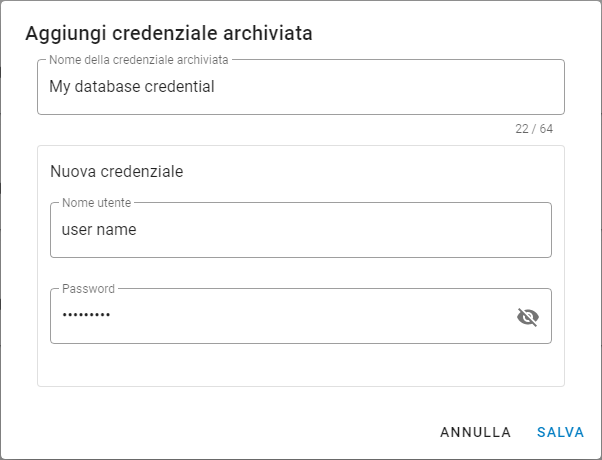This screenshot has height=460, width=602.
Task: Show the password with the eye icon
Action: [x=527, y=317]
